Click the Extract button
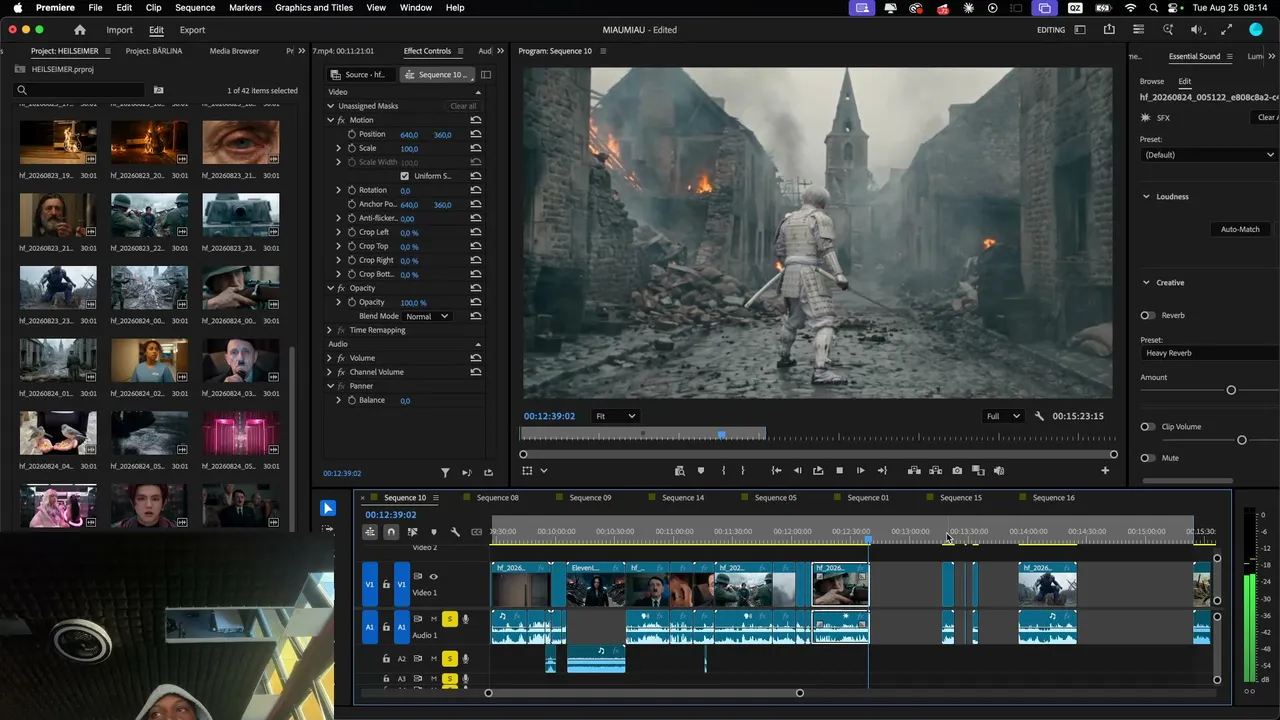This screenshot has width=1280, height=720. (x=936, y=470)
